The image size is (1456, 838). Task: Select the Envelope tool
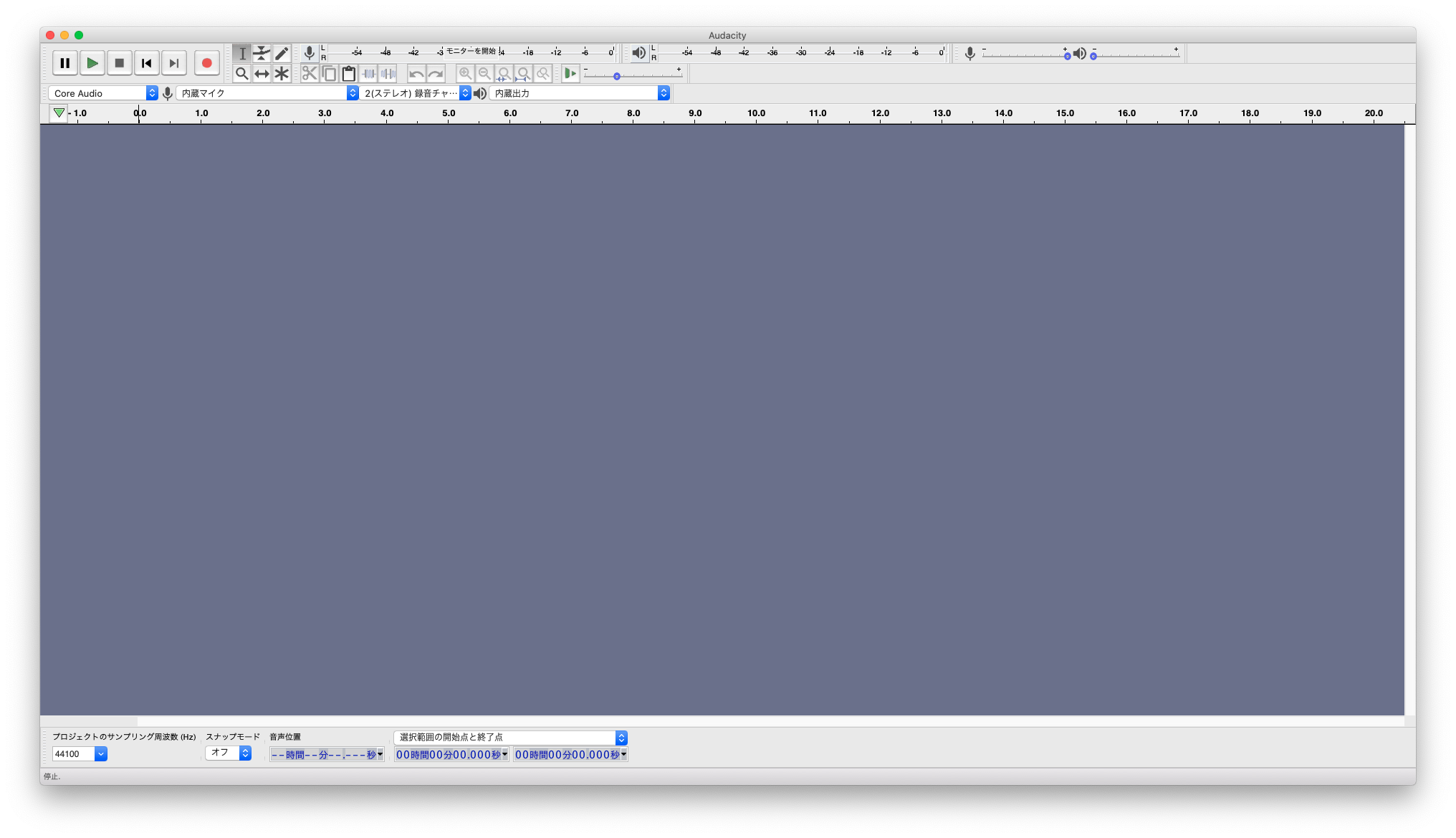(262, 53)
